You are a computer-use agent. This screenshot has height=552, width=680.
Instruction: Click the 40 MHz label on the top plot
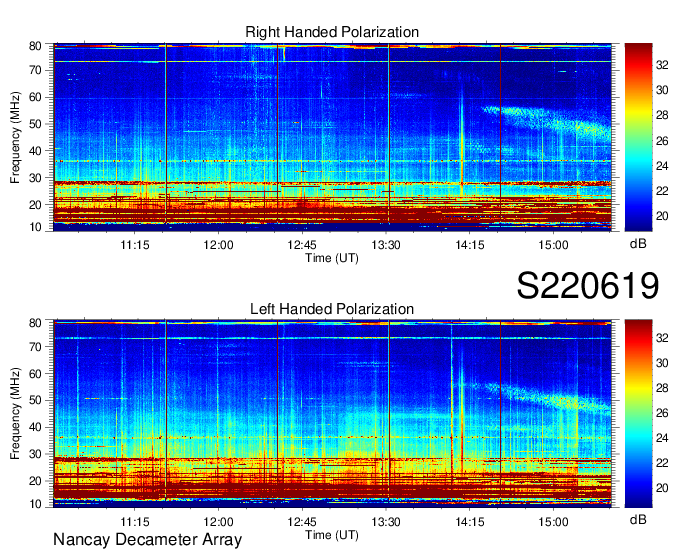[x=35, y=151]
